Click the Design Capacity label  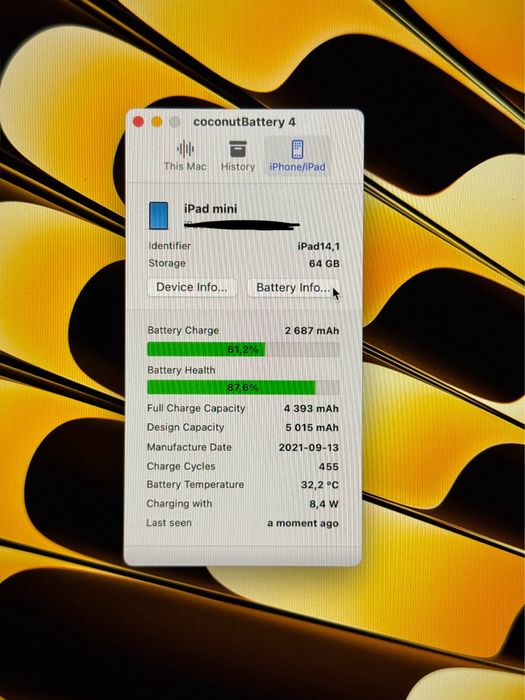click(x=185, y=427)
